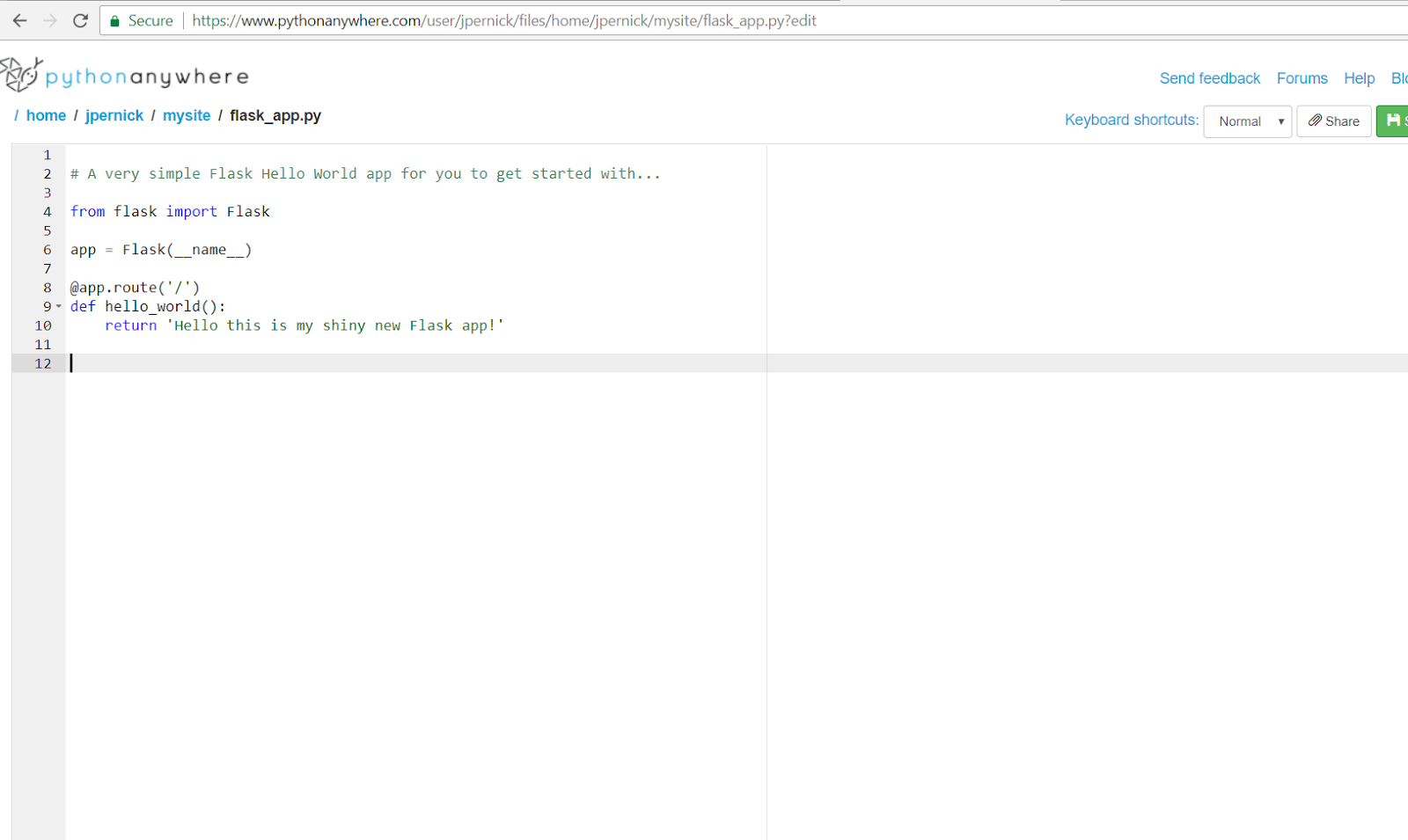
Task: Click line number 1 in the gutter
Action: pos(48,155)
